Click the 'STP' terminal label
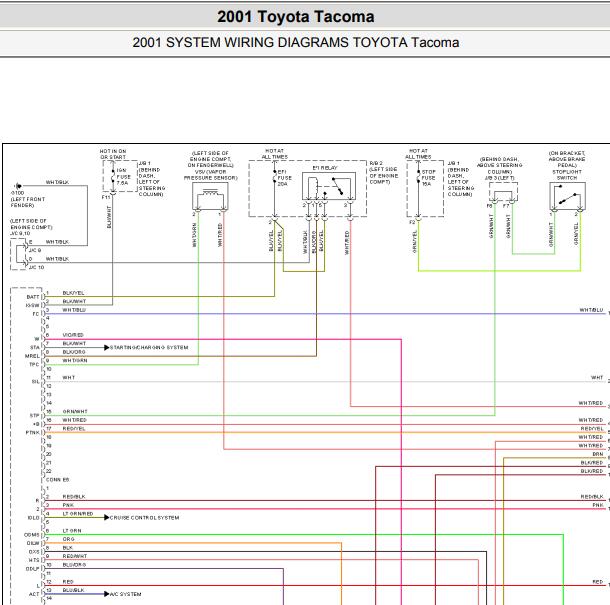 [35, 416]
